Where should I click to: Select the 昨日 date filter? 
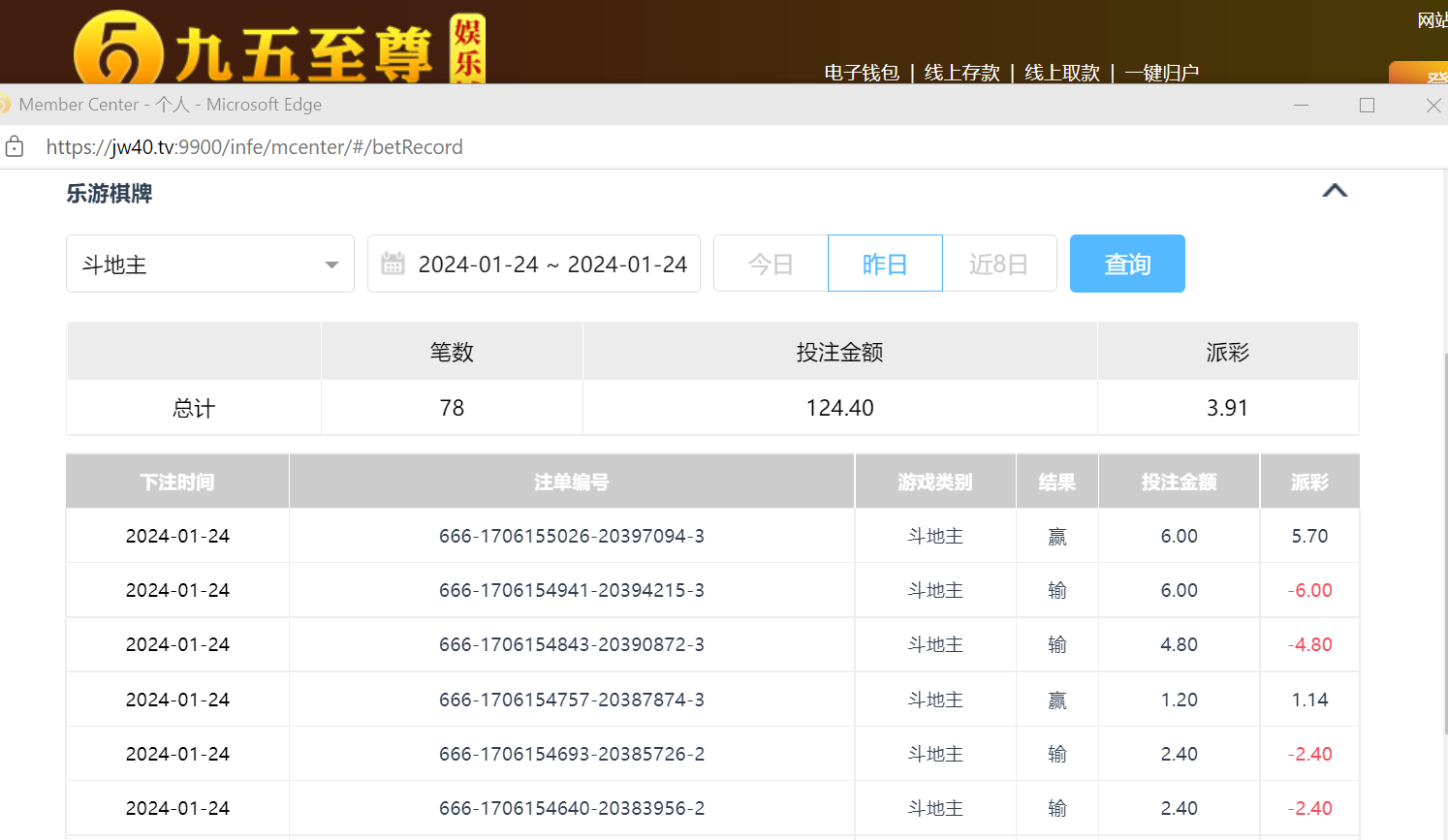pyautogui.click(x=885, y=264)
